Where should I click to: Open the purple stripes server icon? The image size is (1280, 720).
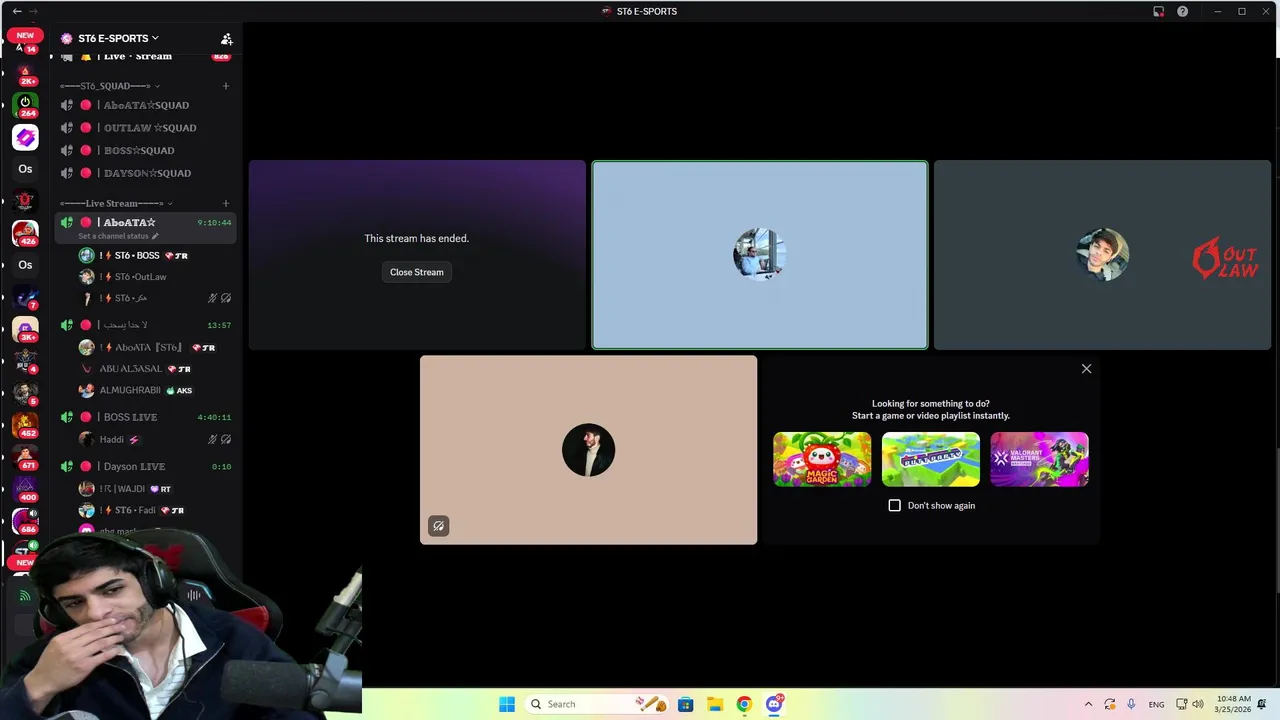click(x=25, y=137)
